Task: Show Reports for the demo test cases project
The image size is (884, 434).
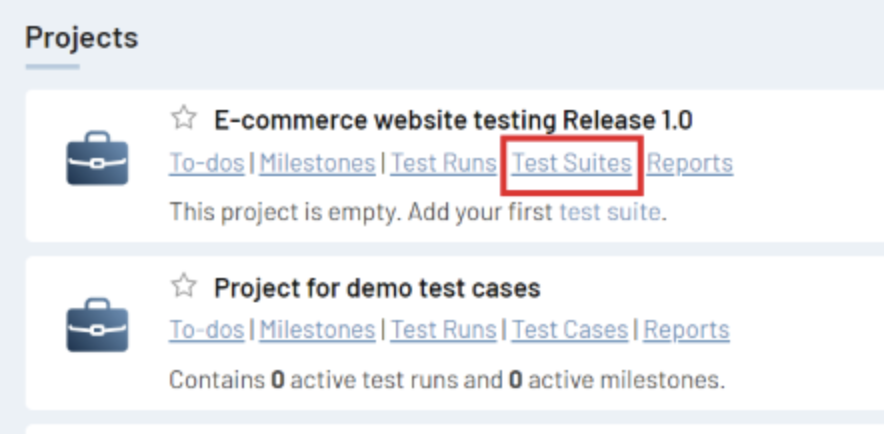Action: click(686, 329)
